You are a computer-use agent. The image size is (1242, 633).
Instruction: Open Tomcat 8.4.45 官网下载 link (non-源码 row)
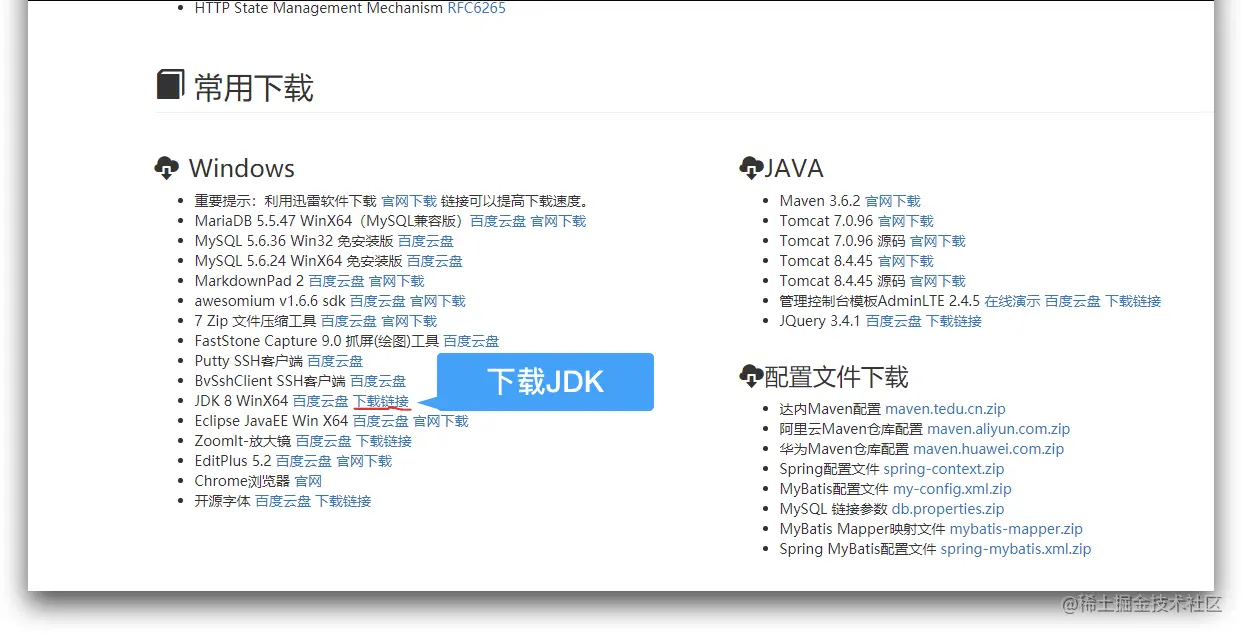tap(905, 261)
